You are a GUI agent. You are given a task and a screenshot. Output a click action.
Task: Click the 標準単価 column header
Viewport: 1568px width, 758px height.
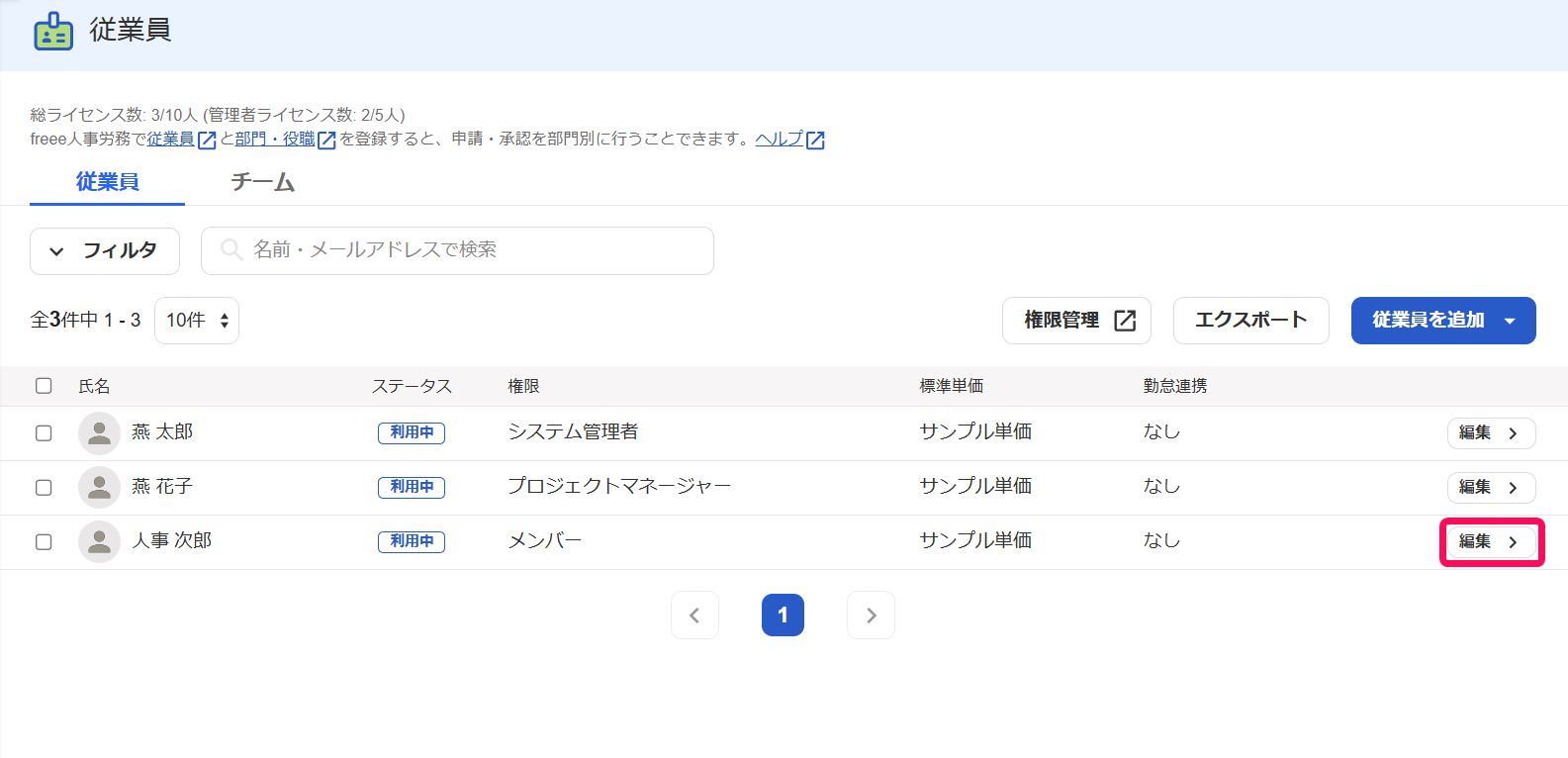(x=951, y=386)
